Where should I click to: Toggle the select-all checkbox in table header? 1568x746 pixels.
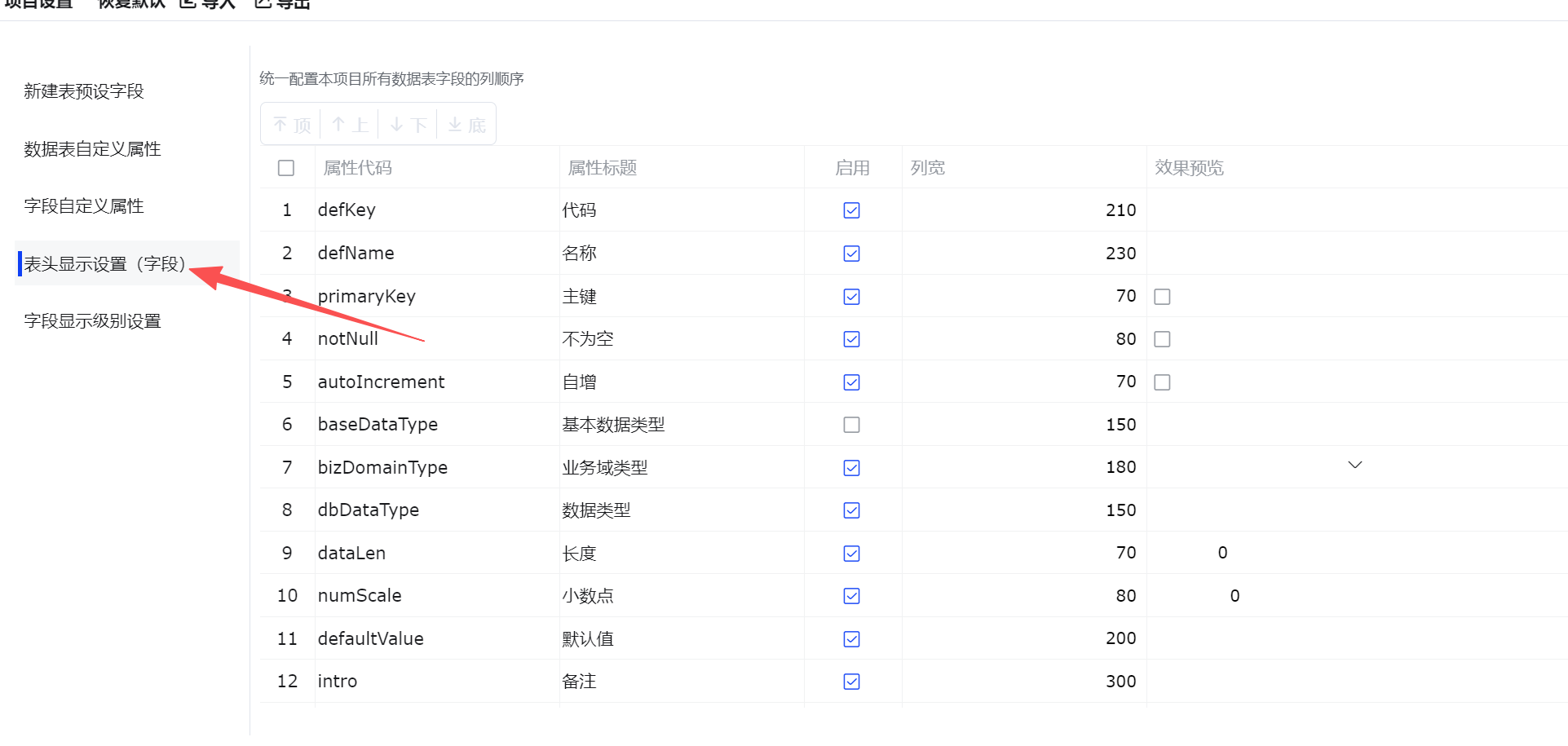286,168
